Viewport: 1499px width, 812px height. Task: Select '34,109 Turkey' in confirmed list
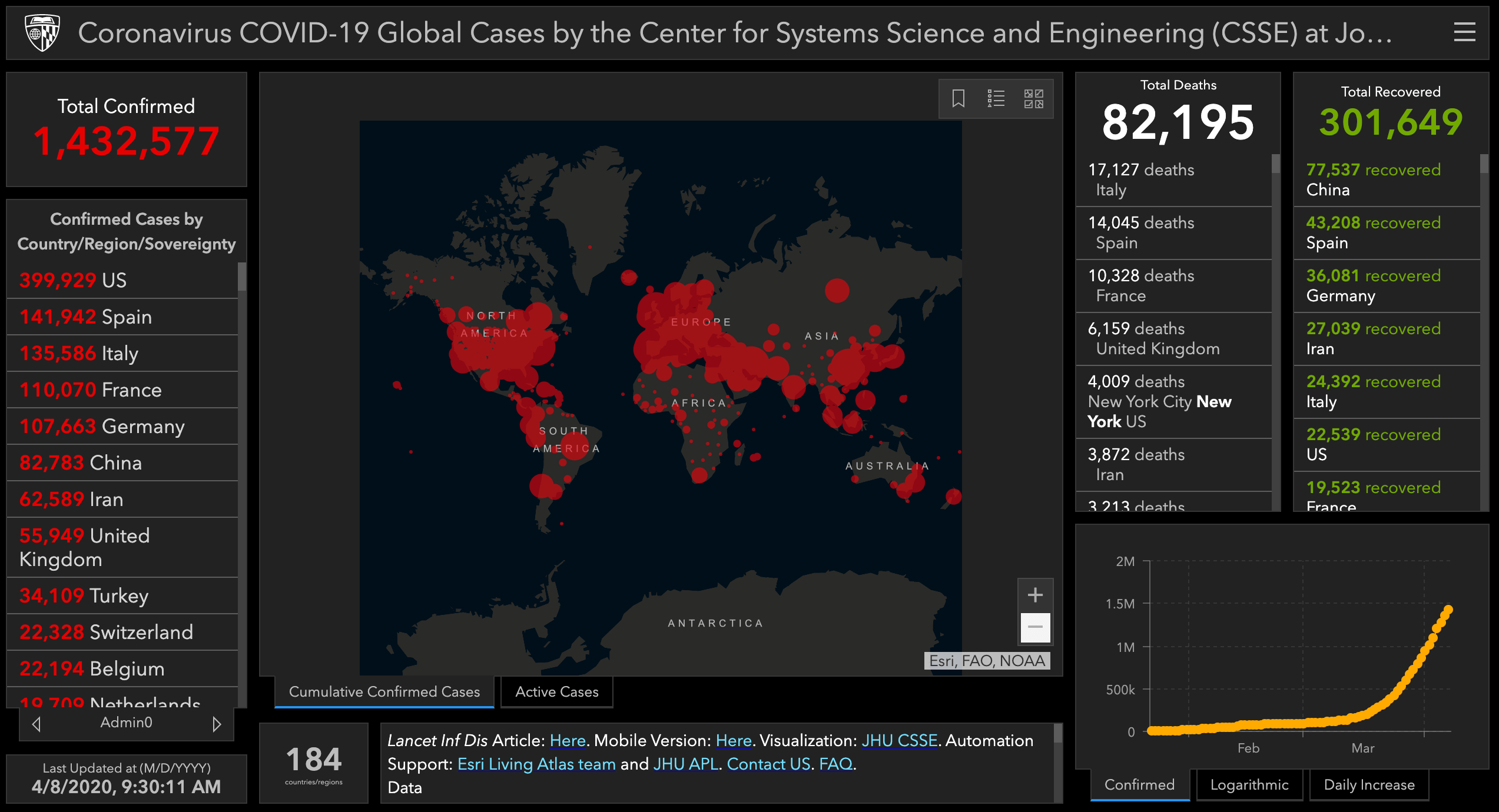pos(122,596)
